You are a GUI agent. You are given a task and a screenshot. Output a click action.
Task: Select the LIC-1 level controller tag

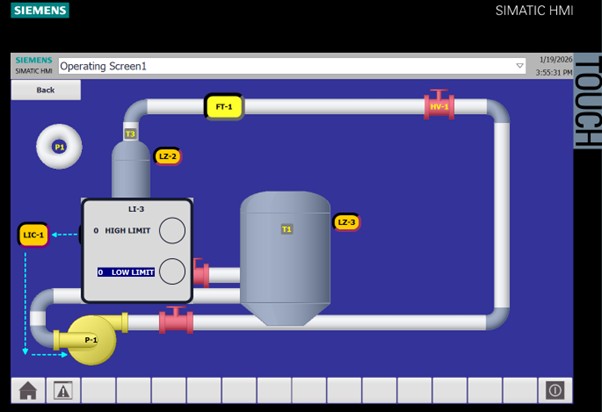point(34,235)
